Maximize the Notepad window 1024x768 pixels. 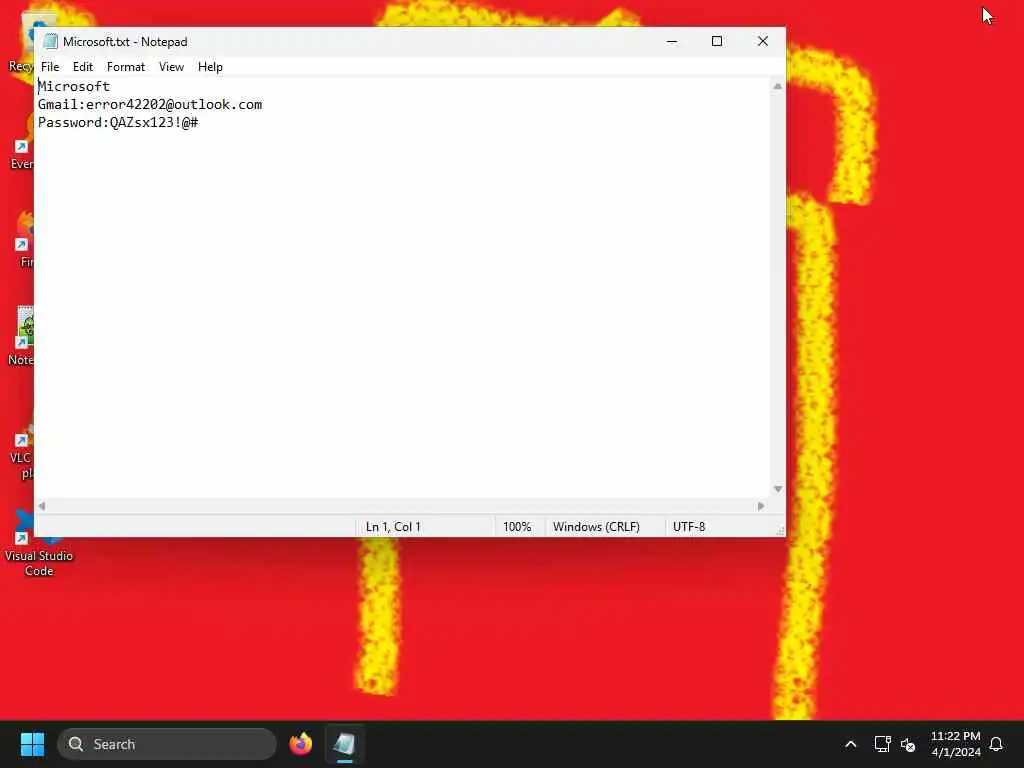tap(716, 41)
